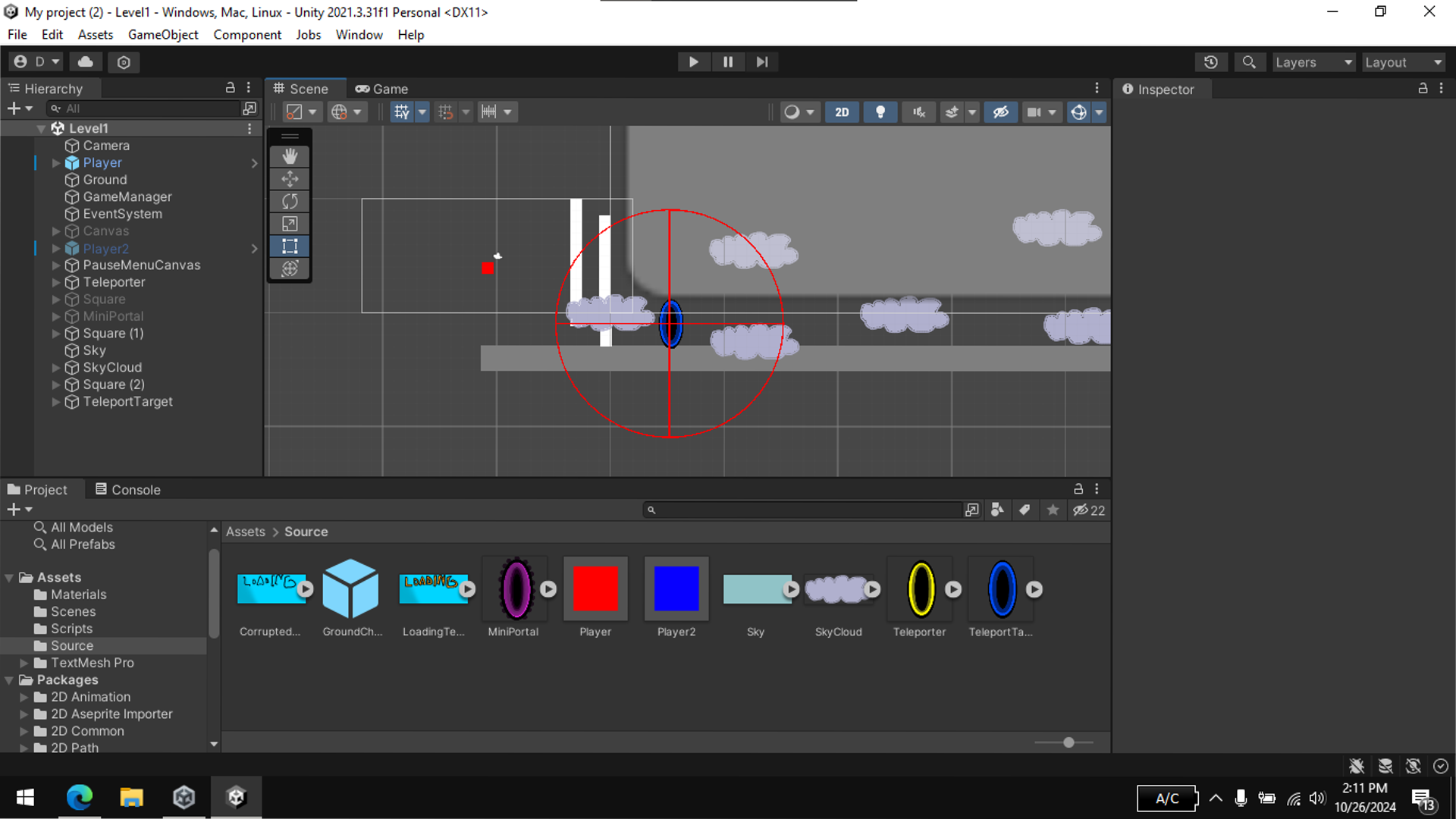Viewport: 1456px width, 819px height.
Task: Click the Pause button
Action: 727,62
